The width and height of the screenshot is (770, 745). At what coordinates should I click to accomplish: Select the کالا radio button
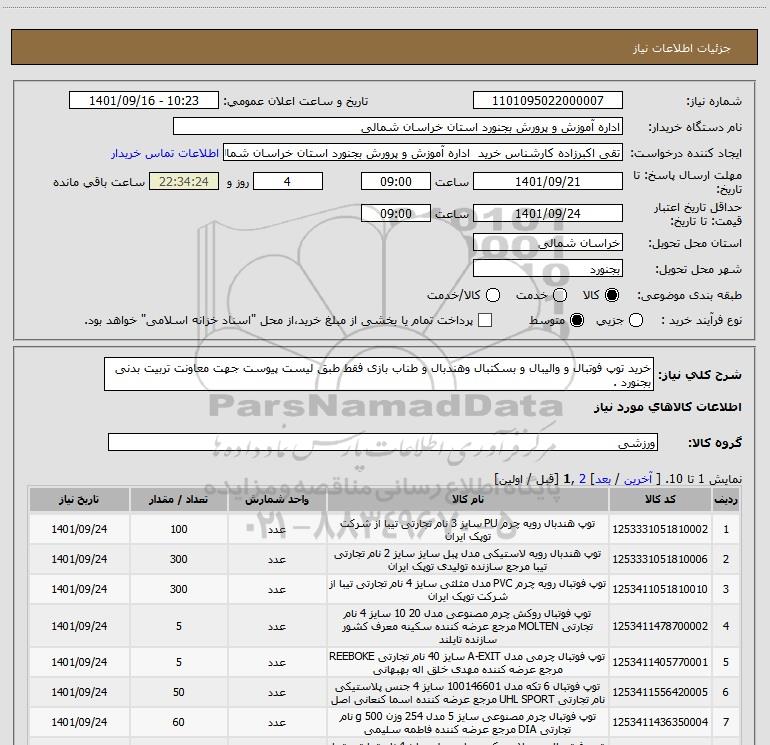[612, 295]
